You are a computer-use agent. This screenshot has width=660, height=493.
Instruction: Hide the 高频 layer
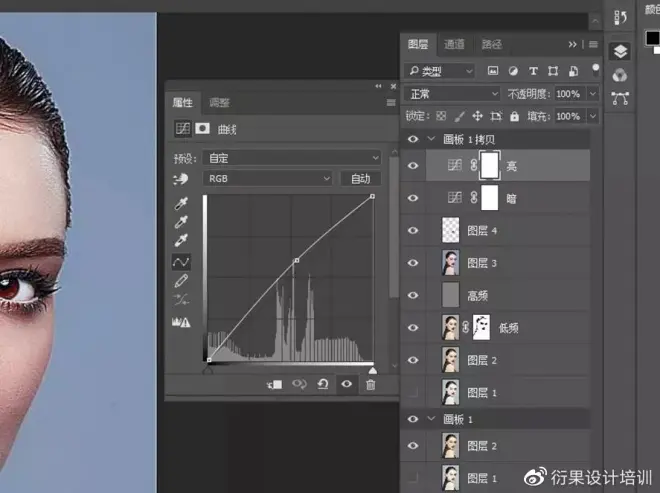point(413,295)
